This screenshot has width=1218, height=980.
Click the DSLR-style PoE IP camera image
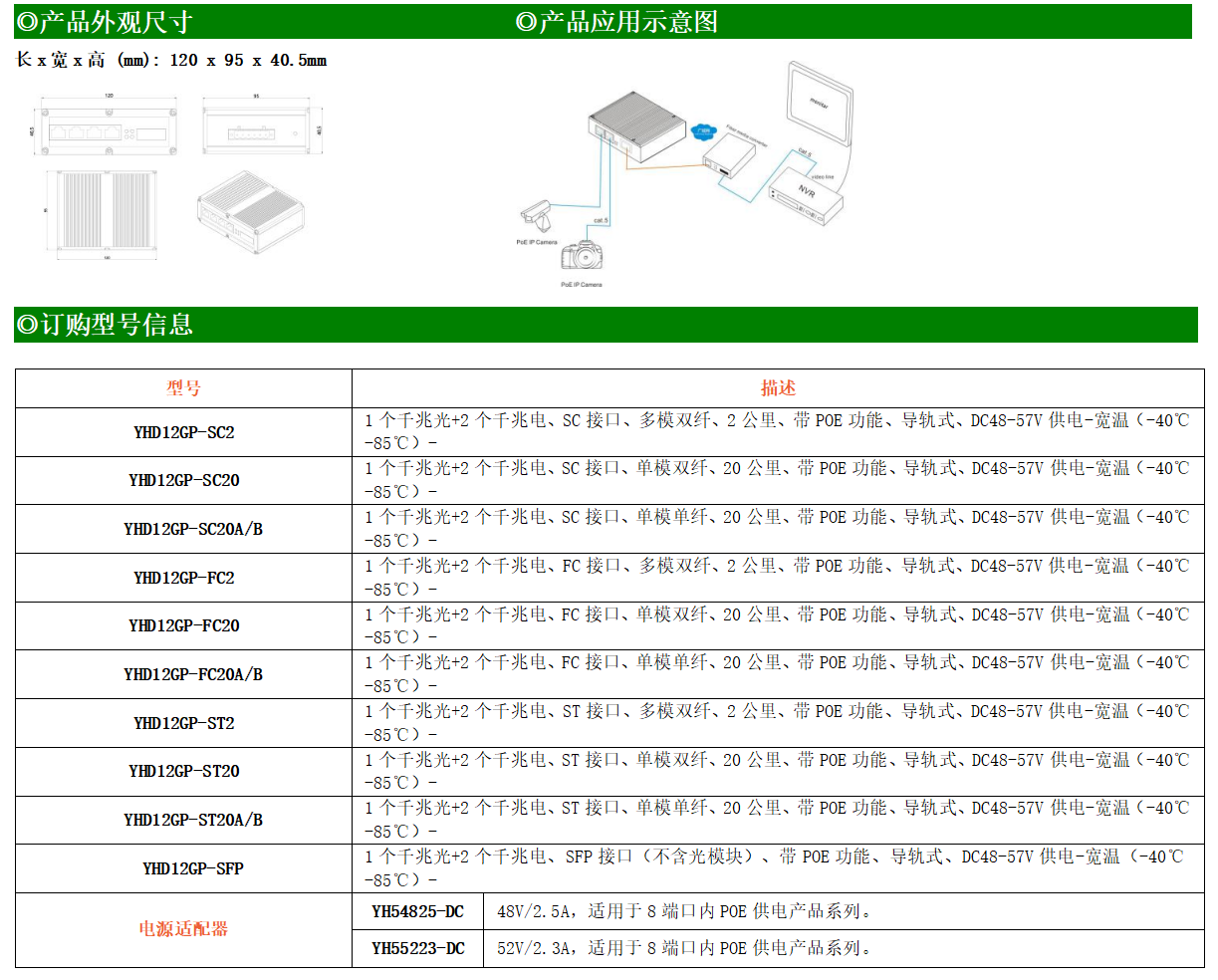point(582,256)
